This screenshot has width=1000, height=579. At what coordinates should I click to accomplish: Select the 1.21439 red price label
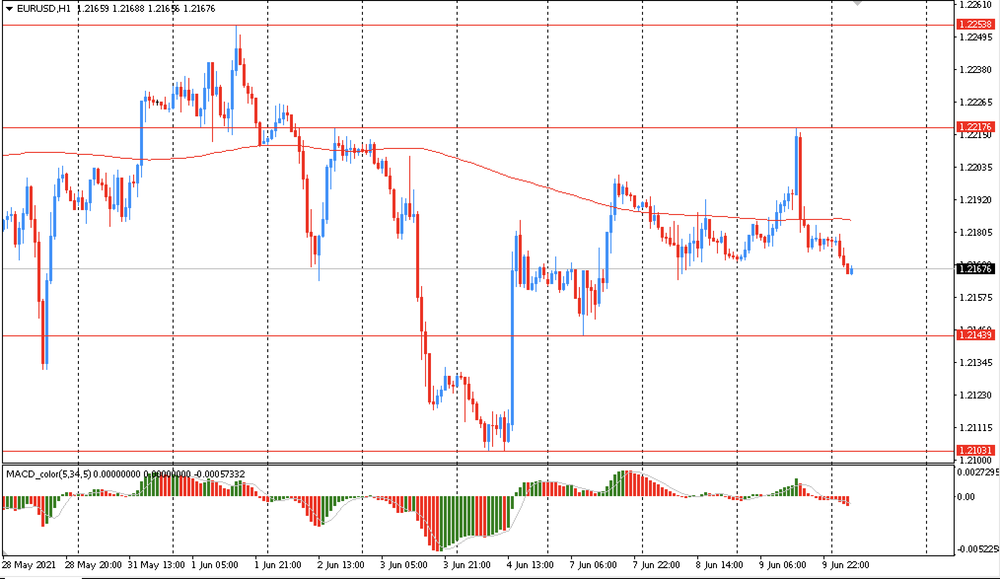click(976, 335)
